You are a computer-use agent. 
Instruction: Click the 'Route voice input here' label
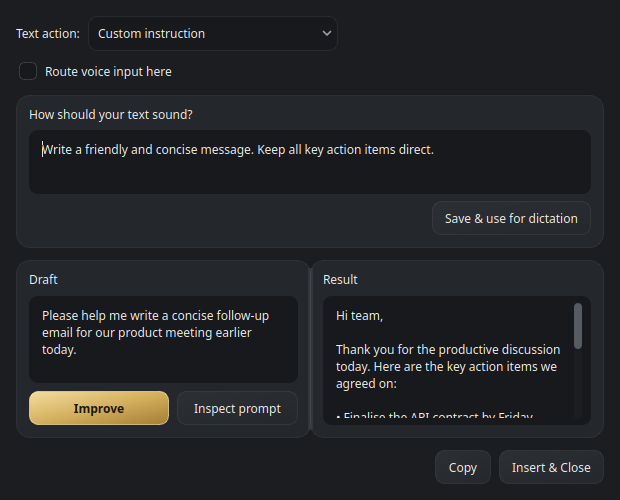108,72
